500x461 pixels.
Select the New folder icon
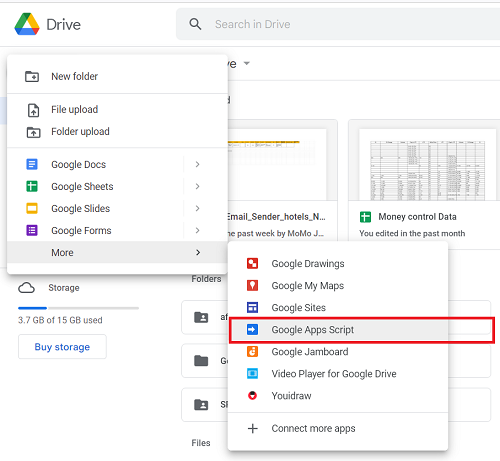pos(32,76)
